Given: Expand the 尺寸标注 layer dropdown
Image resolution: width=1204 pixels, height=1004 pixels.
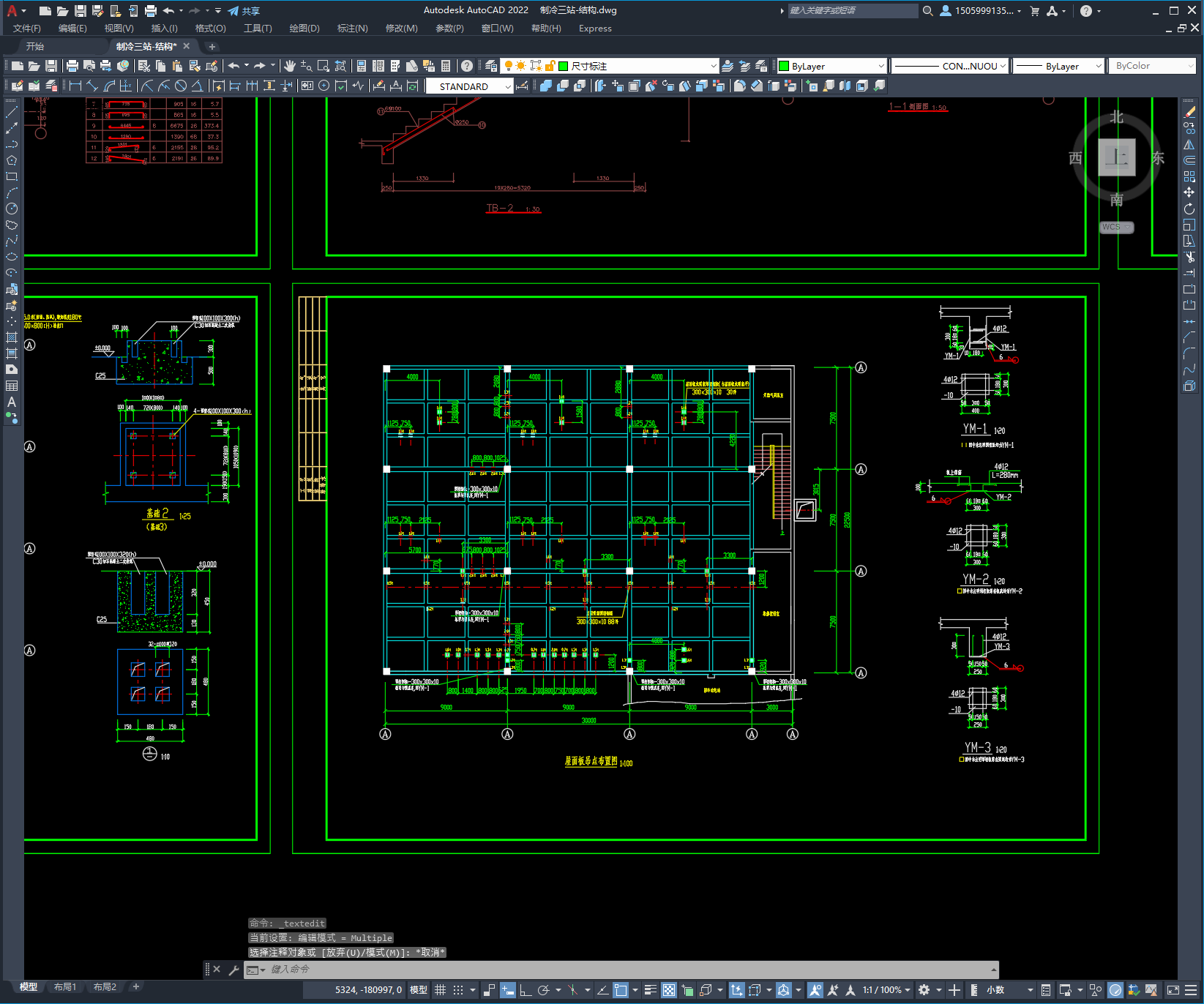Looking at the screenshot, I should (714, 66).
